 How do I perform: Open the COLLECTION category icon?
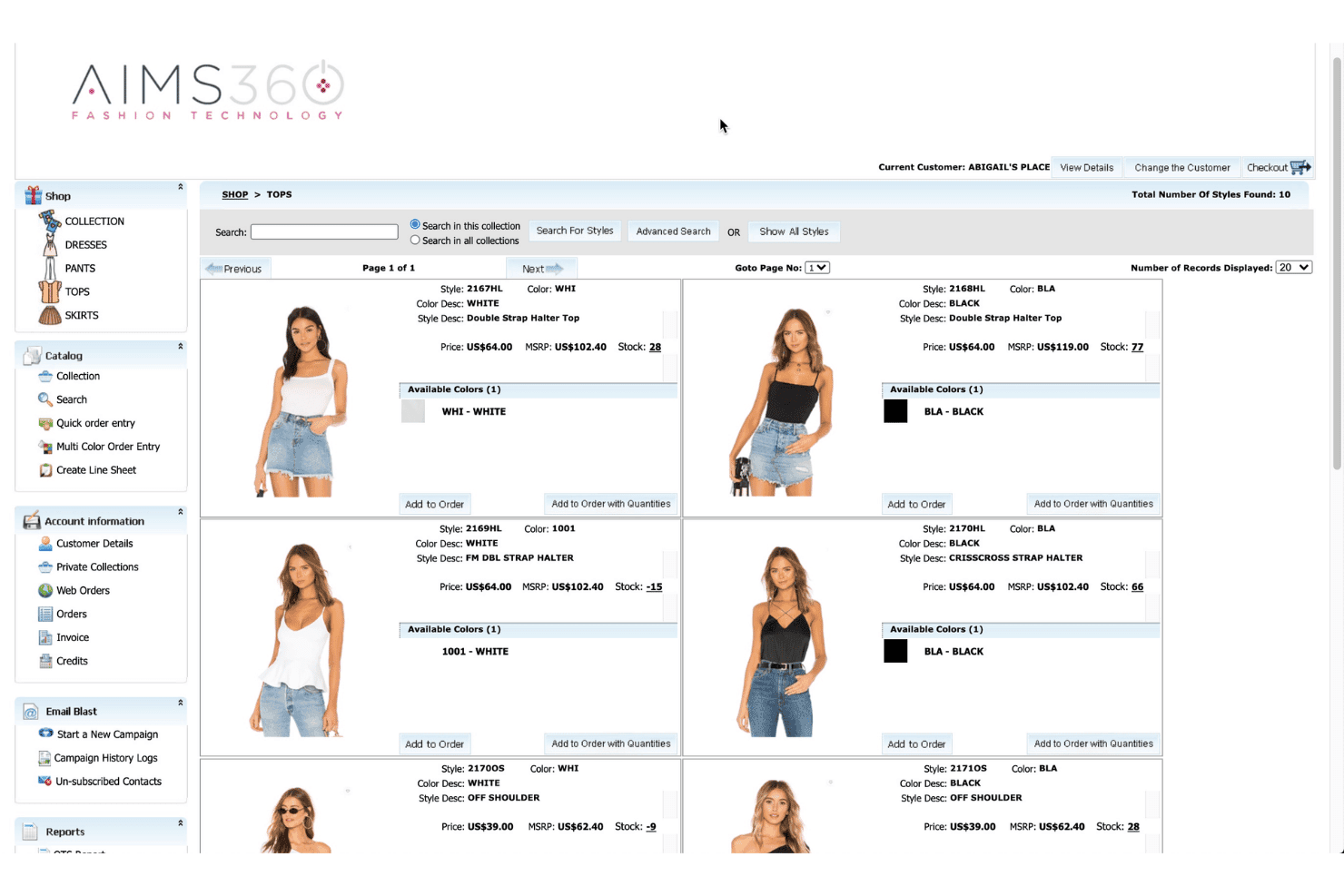coord(49,221)
